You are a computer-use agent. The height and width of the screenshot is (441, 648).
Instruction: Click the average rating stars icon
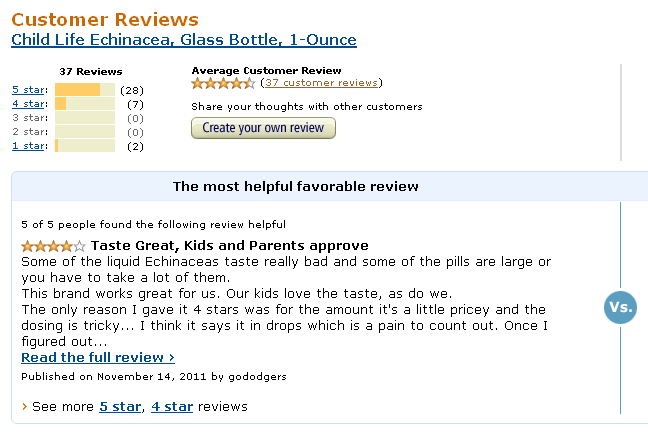(223, 83)
